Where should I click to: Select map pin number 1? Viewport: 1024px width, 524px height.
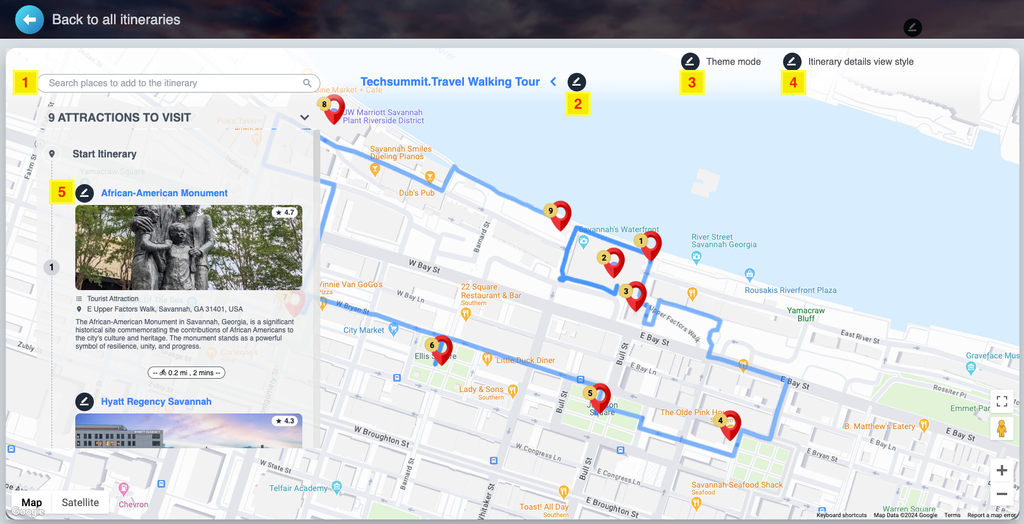649,245
